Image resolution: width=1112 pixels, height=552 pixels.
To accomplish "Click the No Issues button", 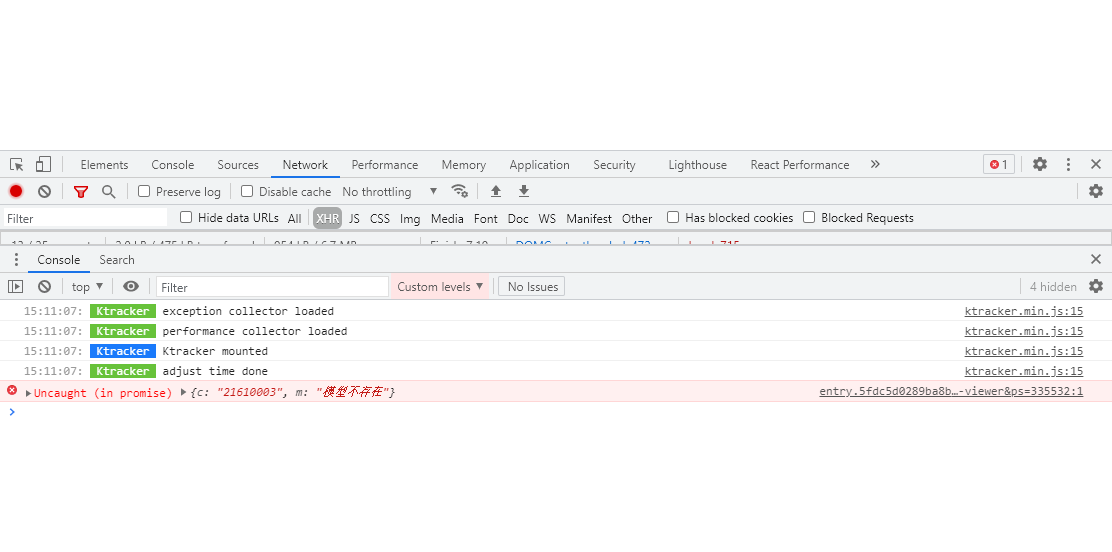I will point(532,287).
